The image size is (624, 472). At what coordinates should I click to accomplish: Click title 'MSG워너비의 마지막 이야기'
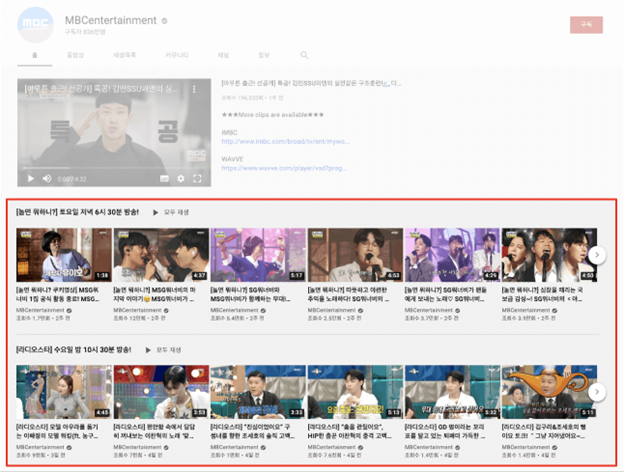[155, 295]
